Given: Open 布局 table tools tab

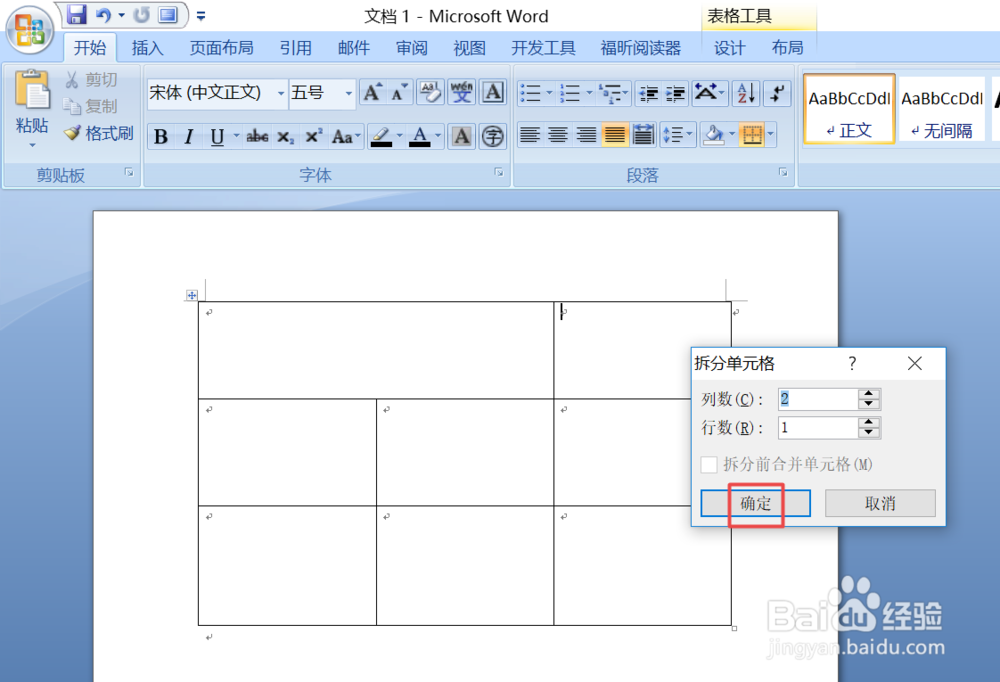Looking at the screenshot, I should pyautogui.click(x=787, y=48).
